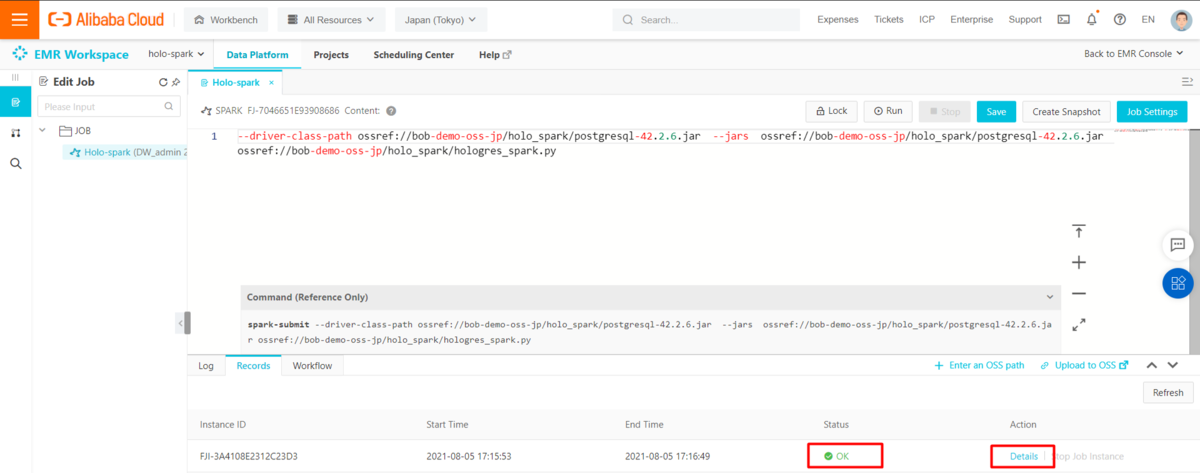Open the Scheduling Center tab
Image resolution: width=1200 pixels, height=473 pixels.
point(413,55)
